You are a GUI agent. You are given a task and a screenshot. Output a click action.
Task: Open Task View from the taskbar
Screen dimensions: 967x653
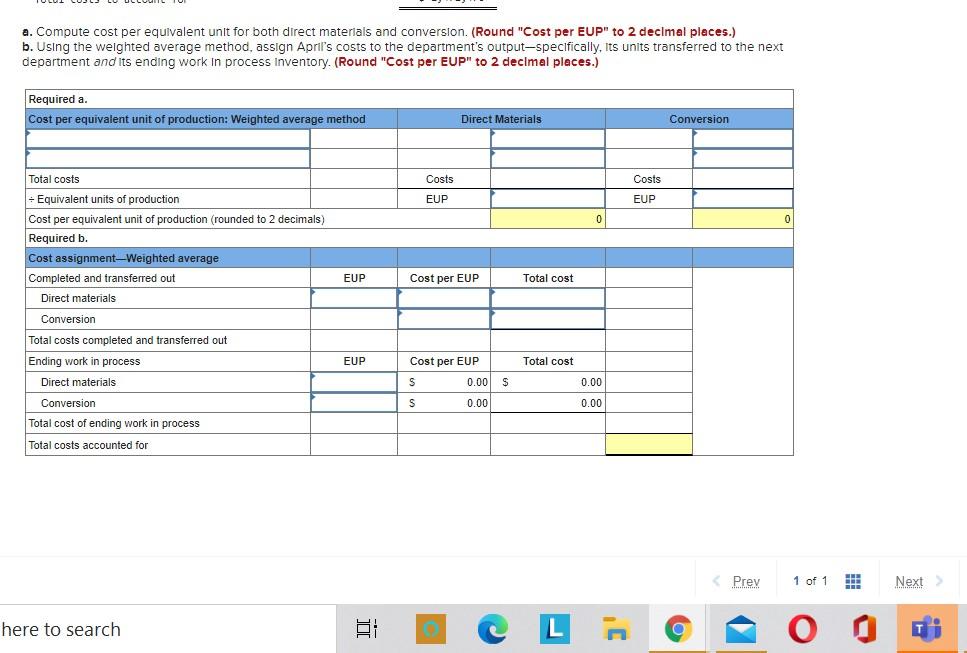point(366,629)
